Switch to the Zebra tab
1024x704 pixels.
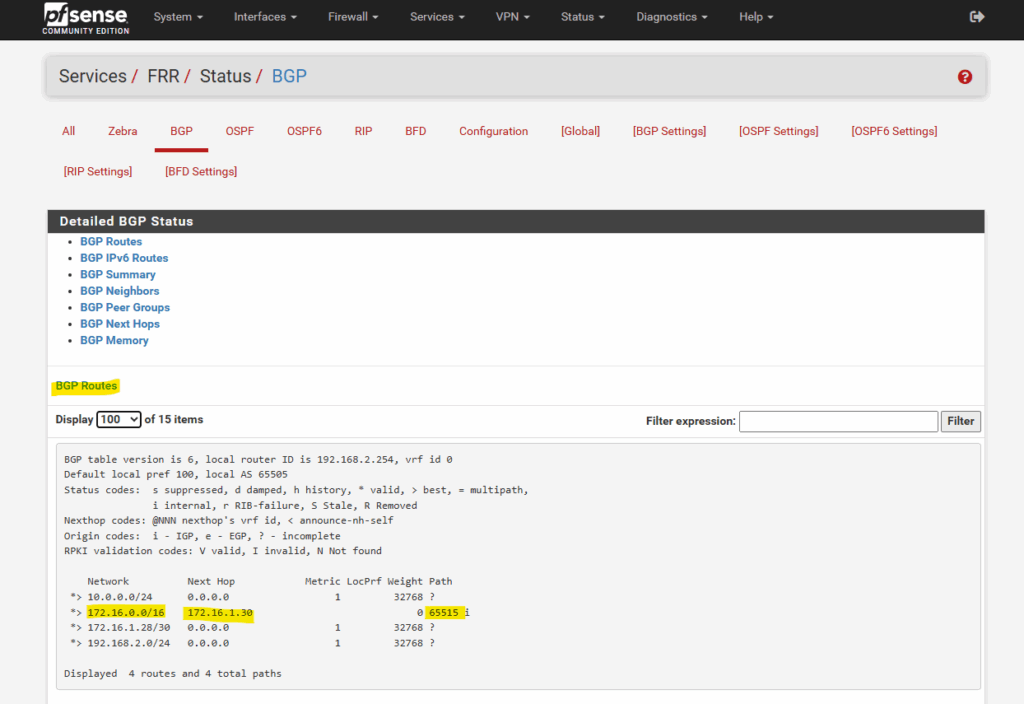pyautogui.click(x=122, y=131)
